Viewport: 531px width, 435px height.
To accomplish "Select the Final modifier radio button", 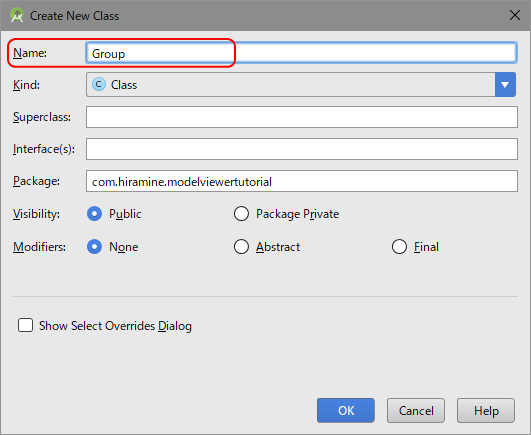I will (x=399, y=247).
